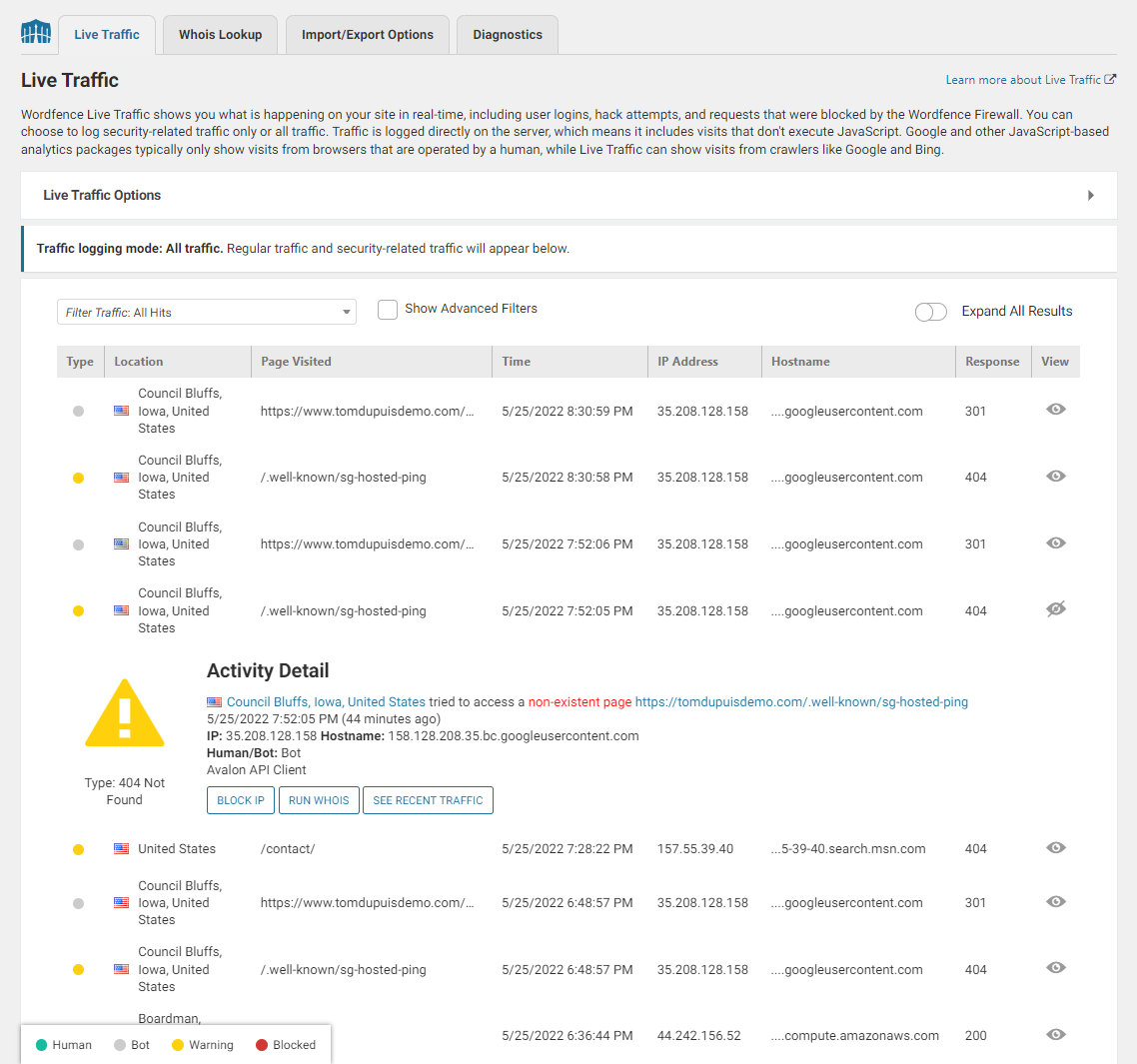Switch to the Live Traffic tab
Viewport: 1137px width, 1064px height.
pos(107,35)
